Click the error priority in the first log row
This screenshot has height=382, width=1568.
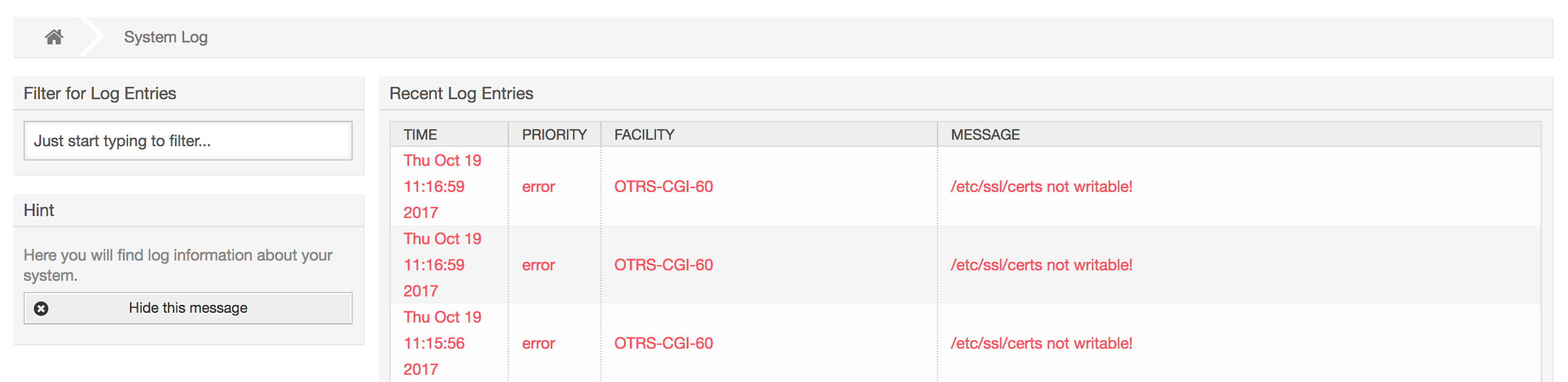(x=538, y=187)
